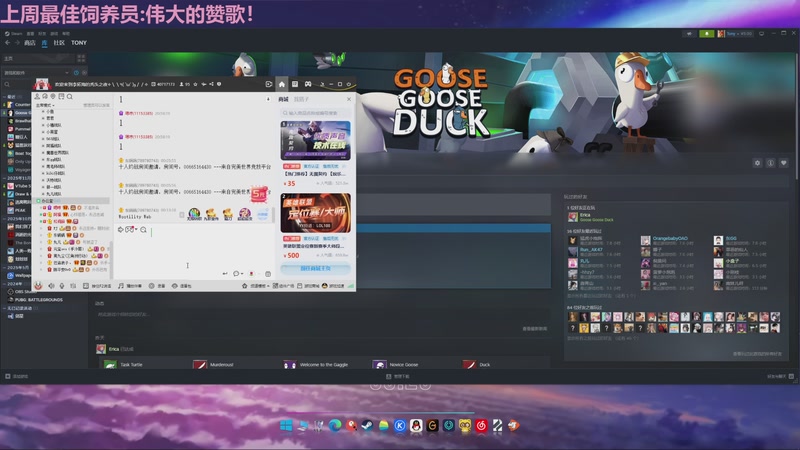Screen dimensions: 800x450
Task: Click the user profile icon in YY channel panel
Action: (37, 96)
